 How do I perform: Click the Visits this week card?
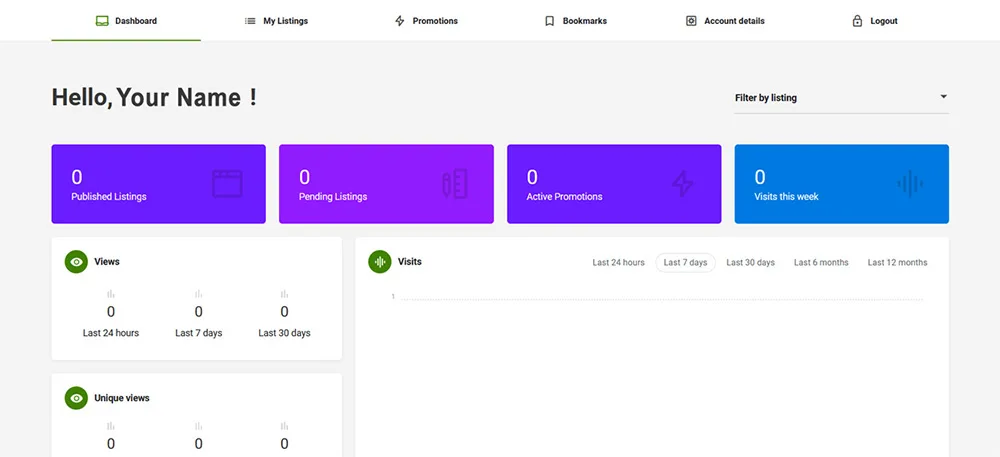pyautogui.click(x=841, y=184)
